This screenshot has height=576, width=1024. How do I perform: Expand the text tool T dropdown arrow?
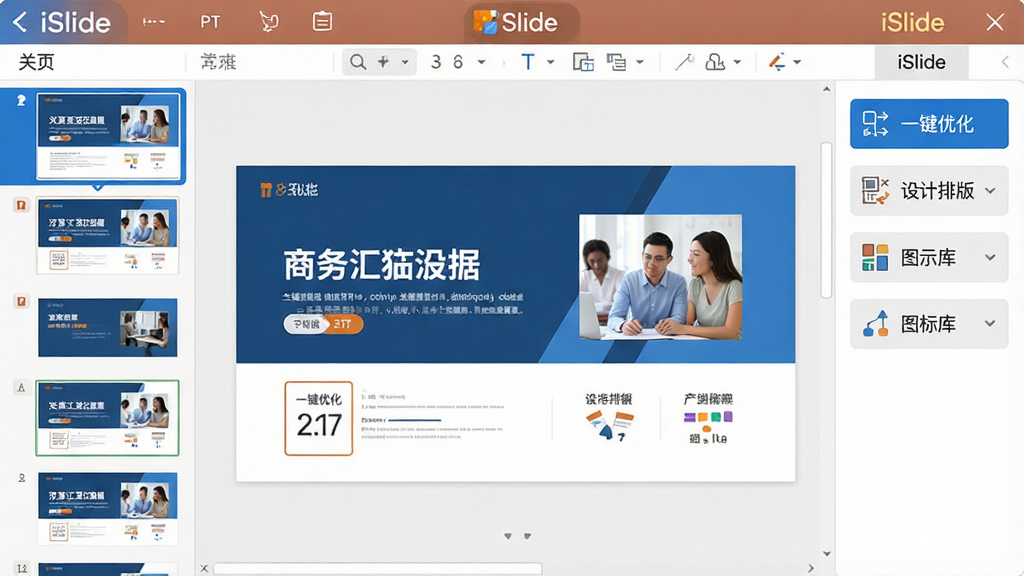click(x=551, y=63)
